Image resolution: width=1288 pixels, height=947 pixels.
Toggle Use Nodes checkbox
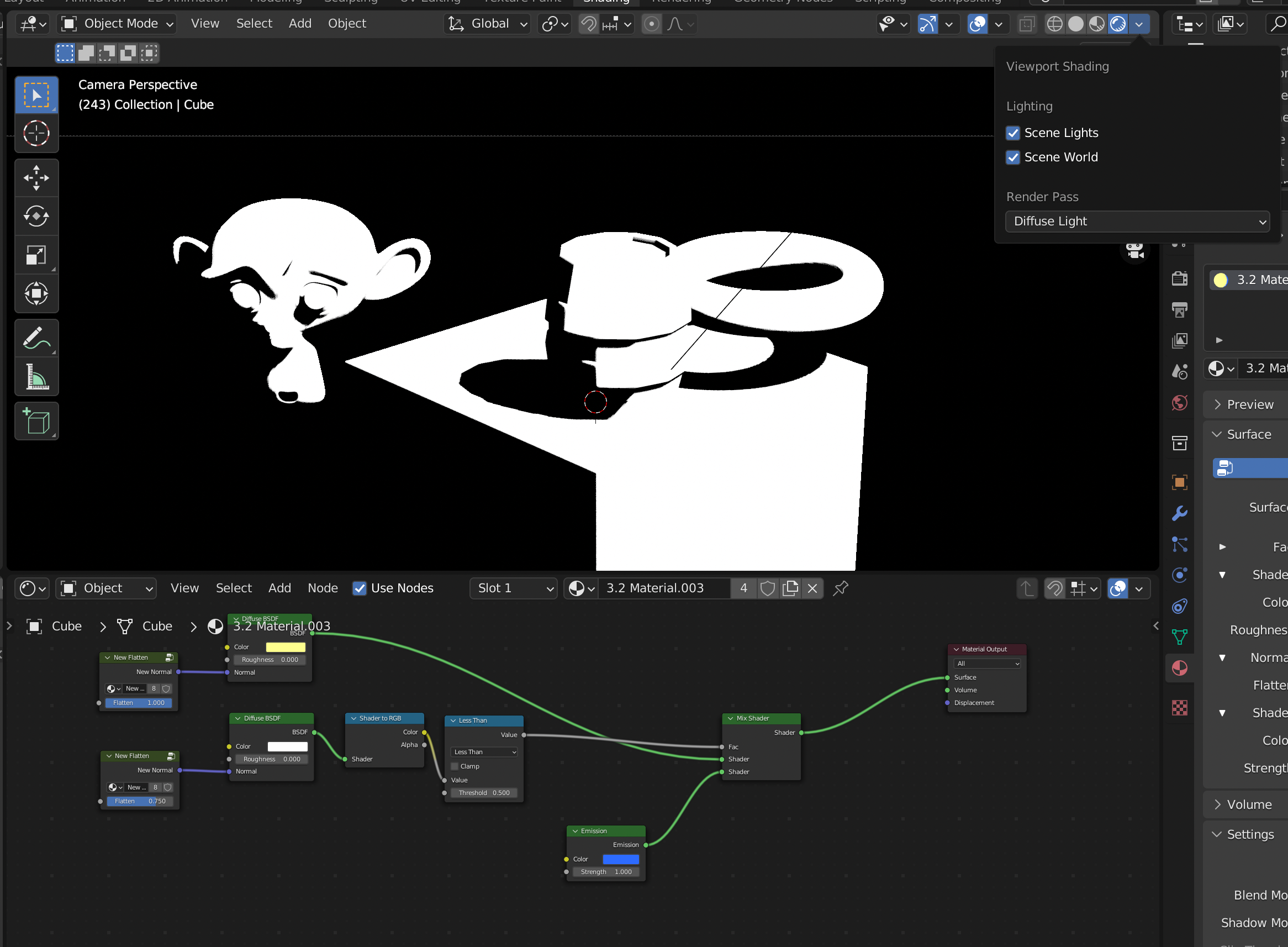tap(359, 588)
